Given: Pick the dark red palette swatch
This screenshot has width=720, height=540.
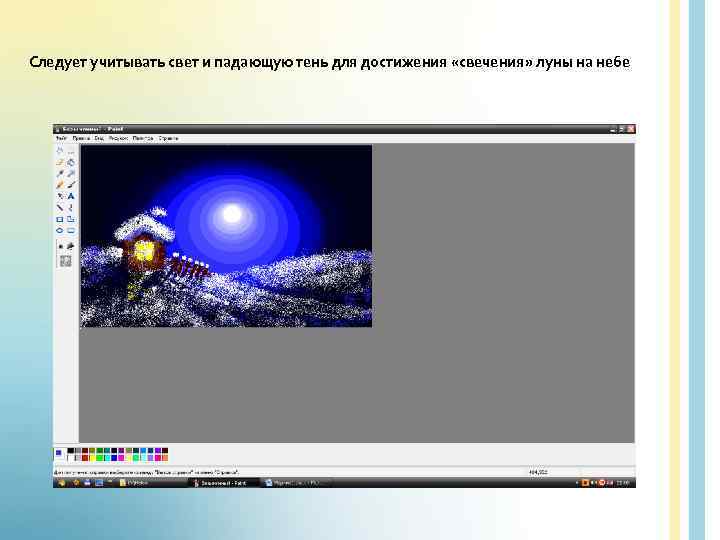Looking at the screenshot, I should tap(85, 450).
